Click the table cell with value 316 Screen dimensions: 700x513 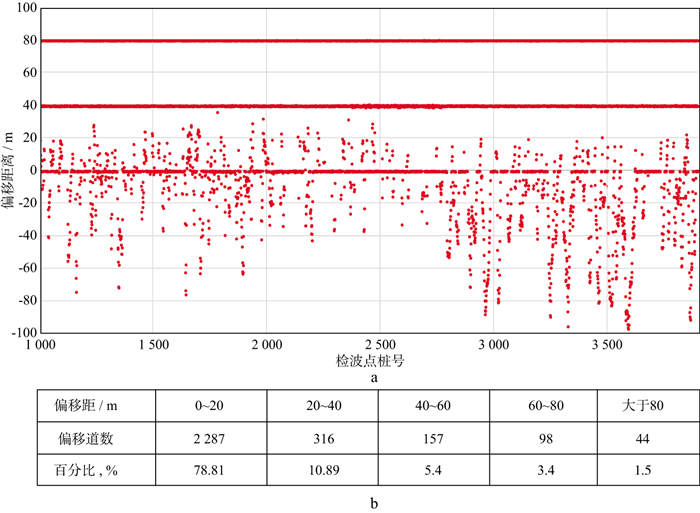pos(322,438)
